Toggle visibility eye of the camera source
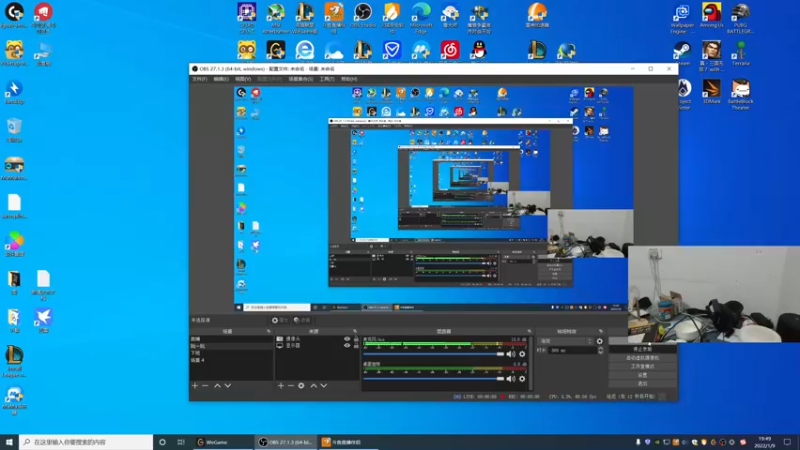Viewport: 800px width, 450px height. pyautogui.click(x=347, y=339)
